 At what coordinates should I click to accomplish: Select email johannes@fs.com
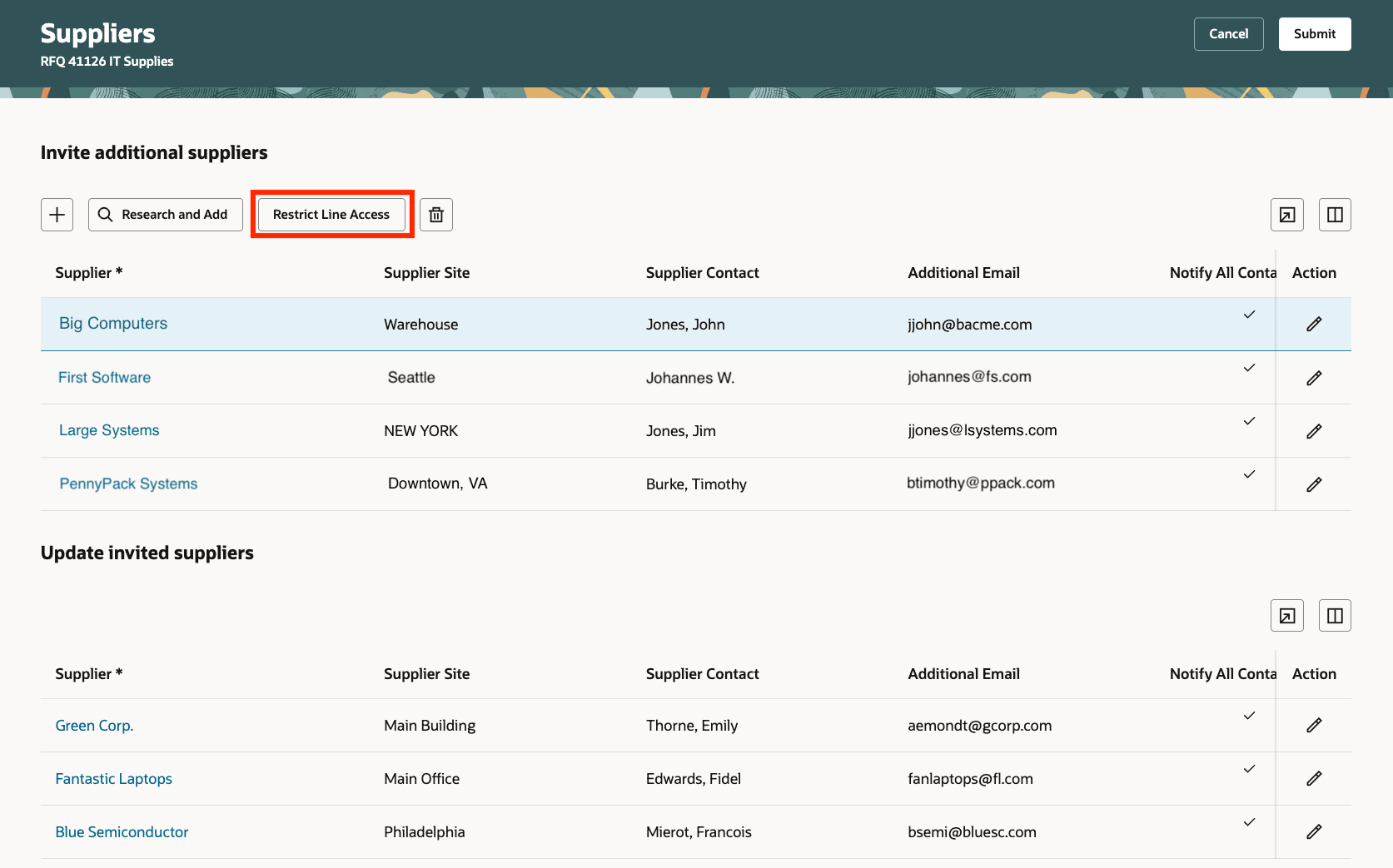point(969,377)
